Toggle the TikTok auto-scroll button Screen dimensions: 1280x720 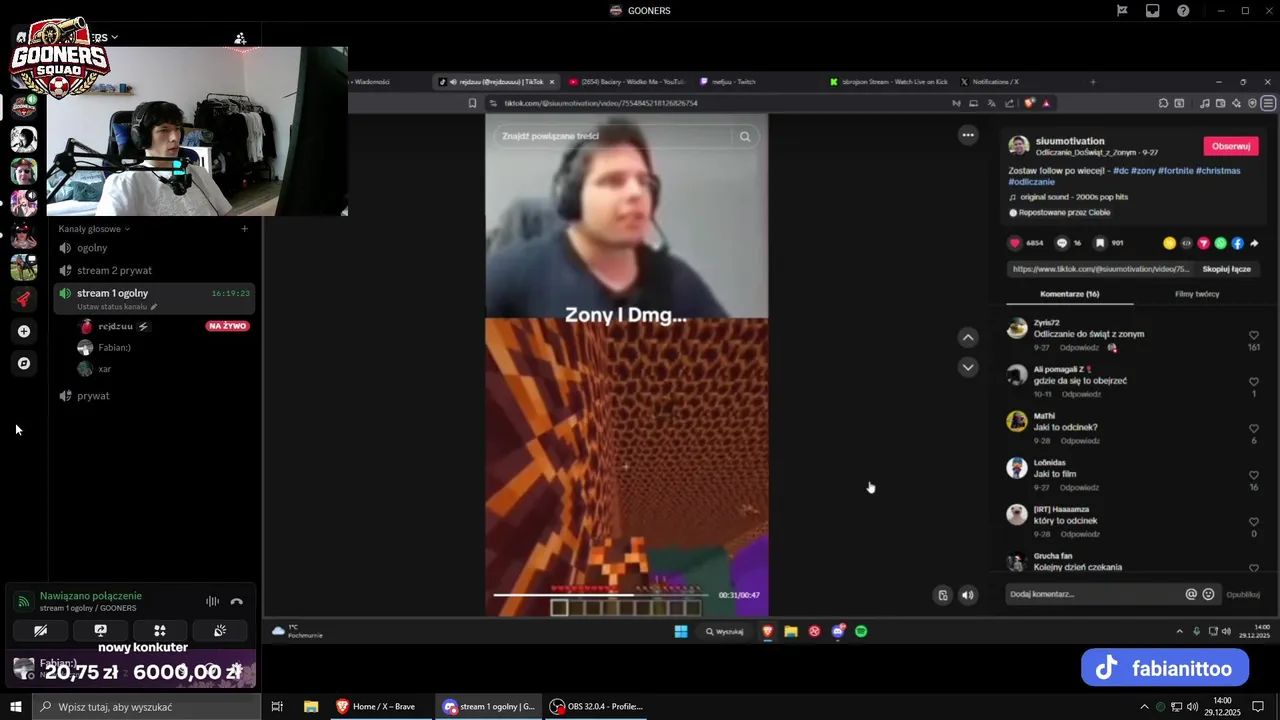point(942,595)
